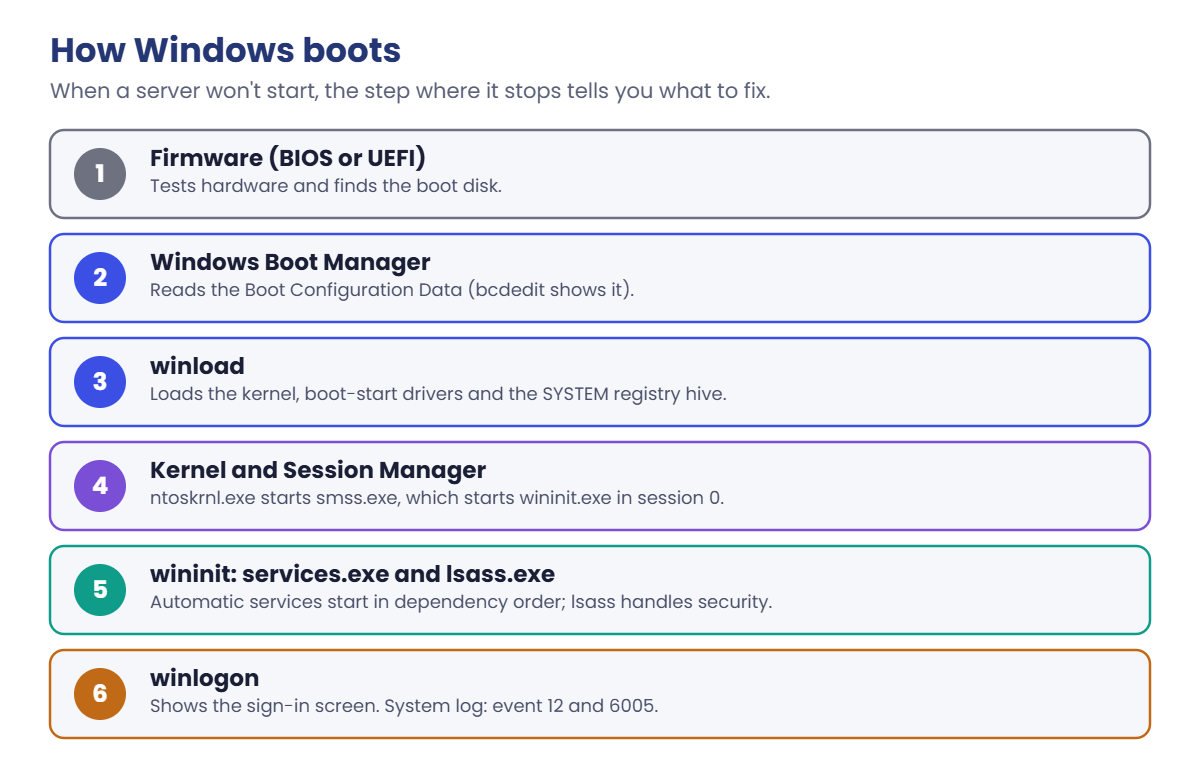Click 'Tests hardware and finds the boot disk.'

326,186
